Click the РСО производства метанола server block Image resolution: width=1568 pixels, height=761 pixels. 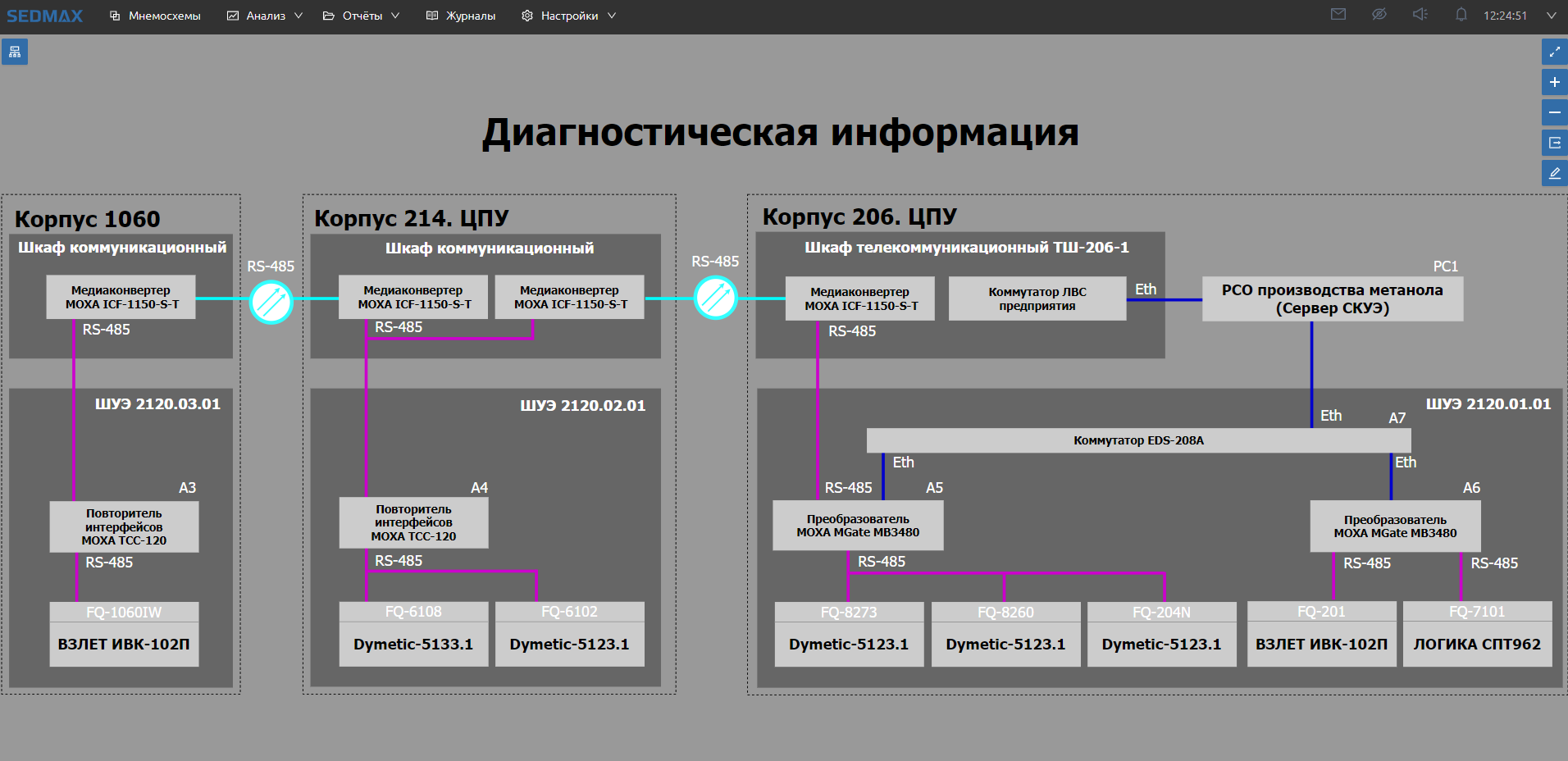(1332, 298)
